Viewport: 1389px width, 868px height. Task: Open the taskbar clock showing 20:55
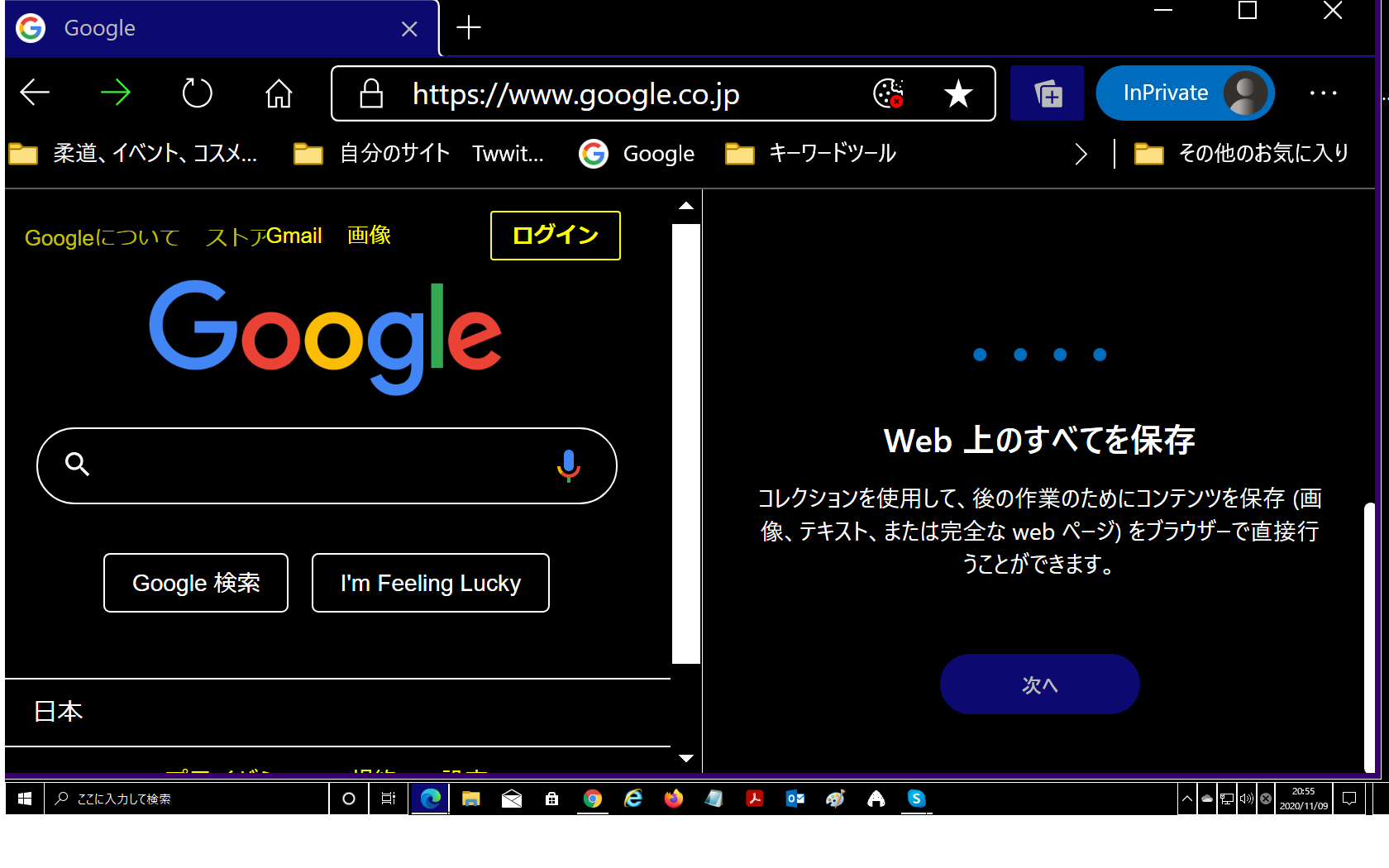tap(1304, 799)
